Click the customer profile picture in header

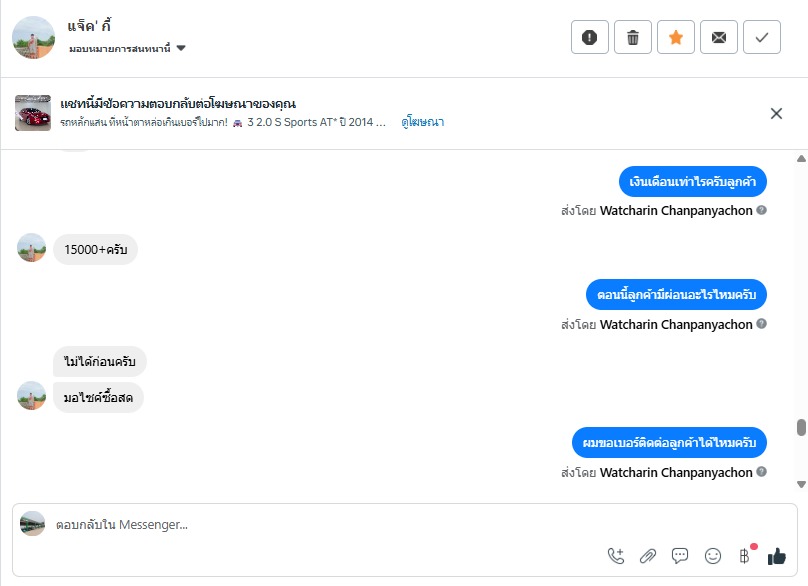[x=33, y=37]
